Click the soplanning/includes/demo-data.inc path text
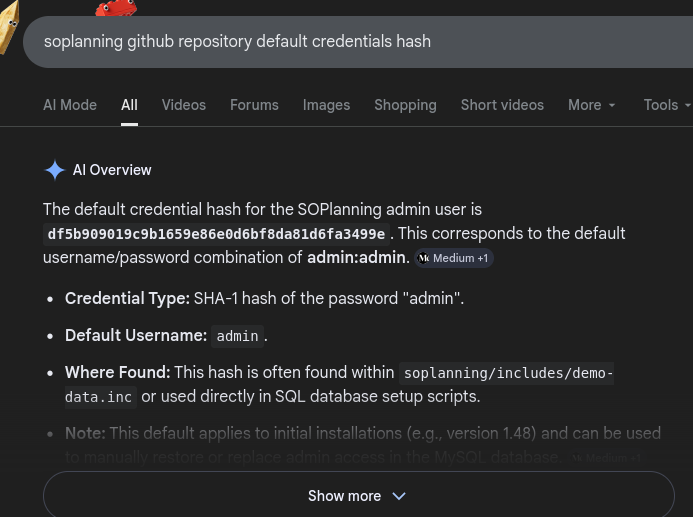 click(x=339, y=385)
